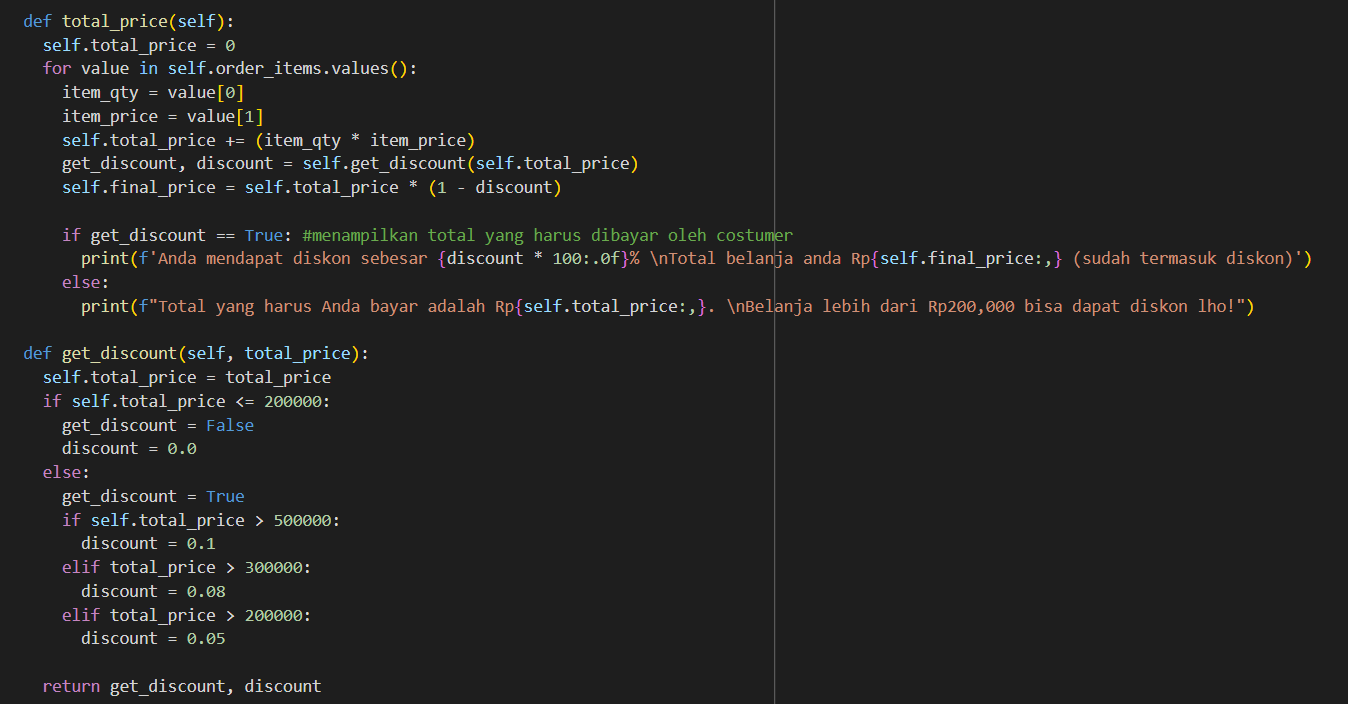
Task: Click the 'if self.total_price > 500000:' line
Action: [201, 520]
